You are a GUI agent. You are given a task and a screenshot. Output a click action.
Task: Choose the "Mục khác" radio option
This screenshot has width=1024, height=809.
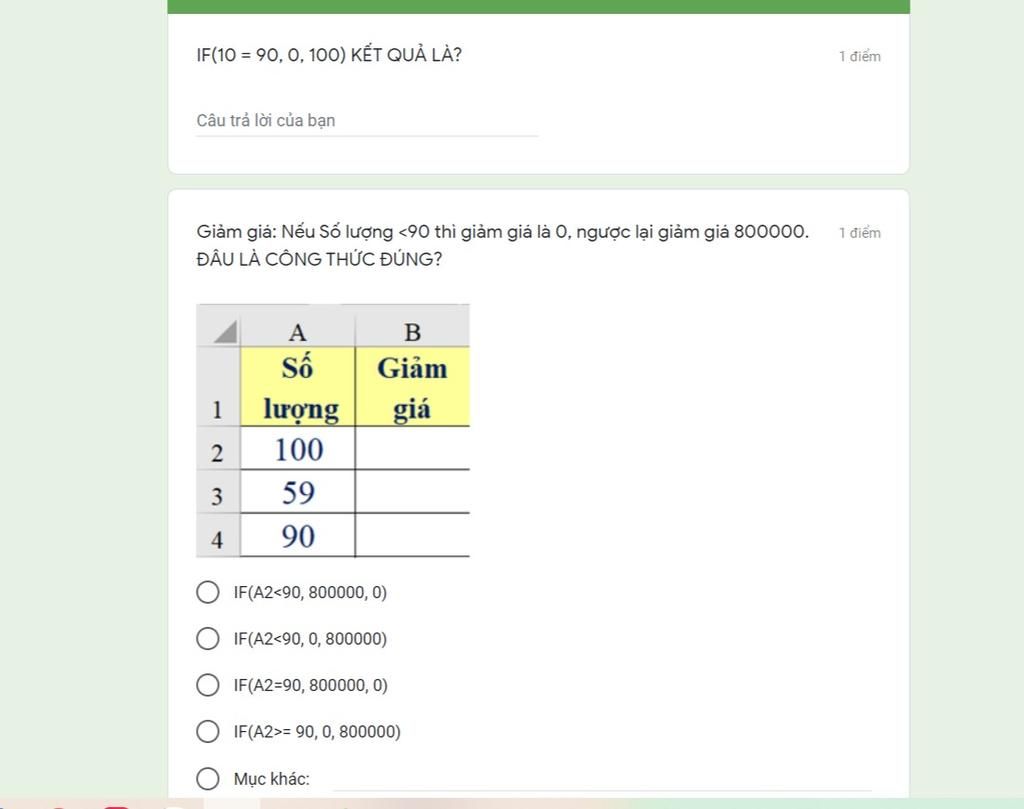(x=207, y=779)
